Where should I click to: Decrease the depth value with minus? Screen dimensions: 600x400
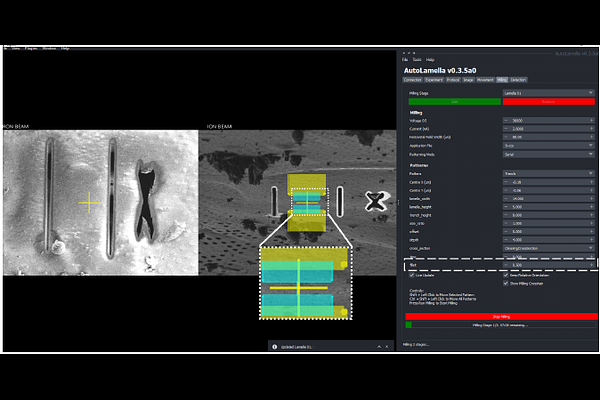(x=506, y=240)
